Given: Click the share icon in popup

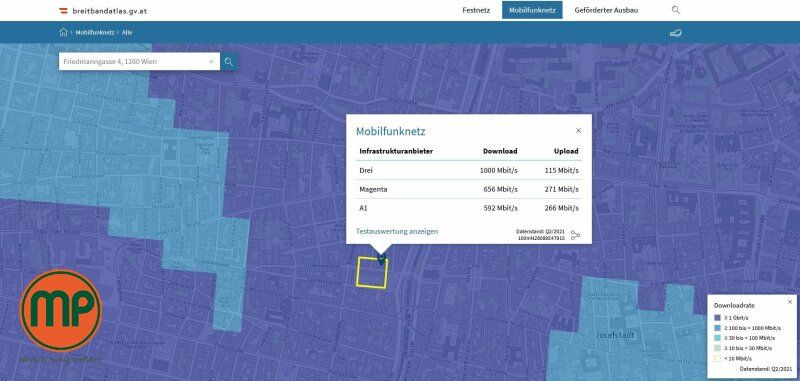Looking at the screenshot, I should (x=576, y=235).
